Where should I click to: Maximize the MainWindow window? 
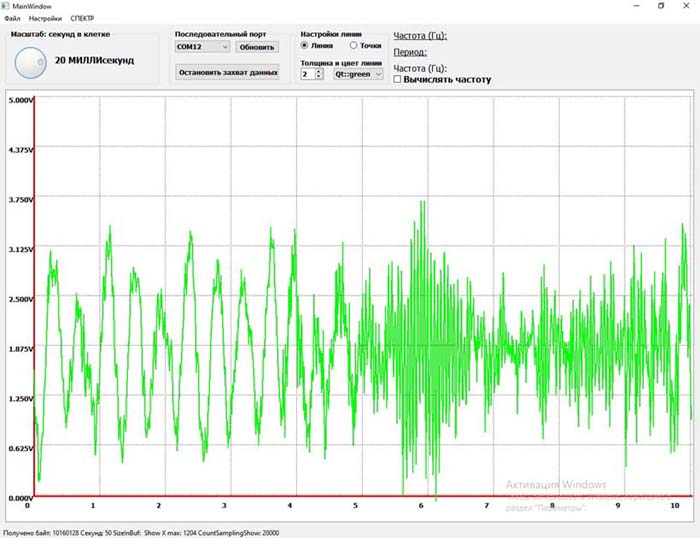point(661,6)
